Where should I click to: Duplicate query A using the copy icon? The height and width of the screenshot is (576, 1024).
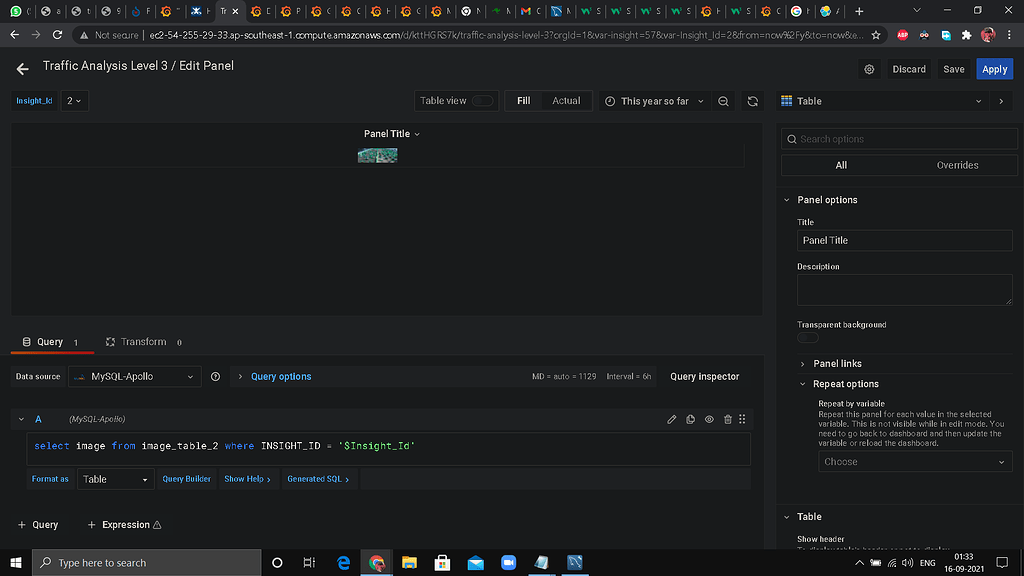(x=690, y=419)
